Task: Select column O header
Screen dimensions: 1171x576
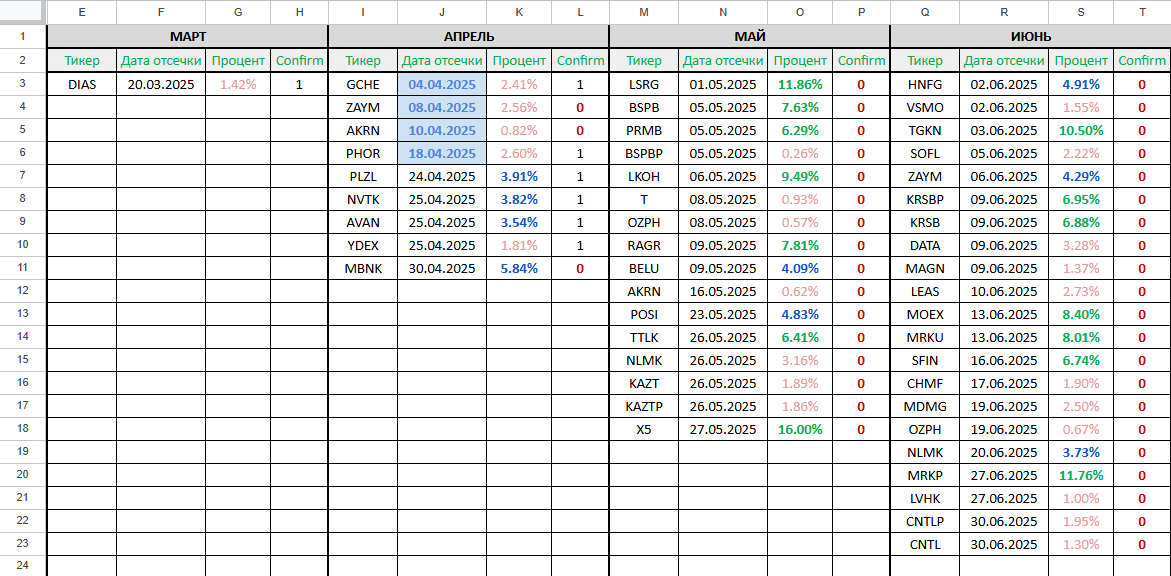Action: tap(800, 12)
